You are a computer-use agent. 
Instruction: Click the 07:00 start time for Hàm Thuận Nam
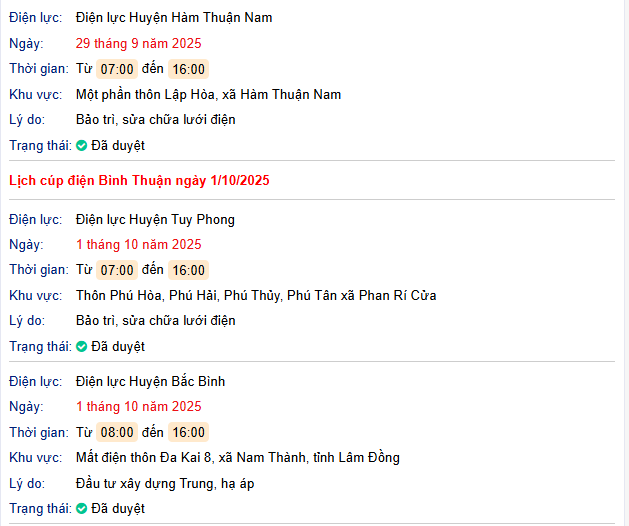click(x=117, y=69)
